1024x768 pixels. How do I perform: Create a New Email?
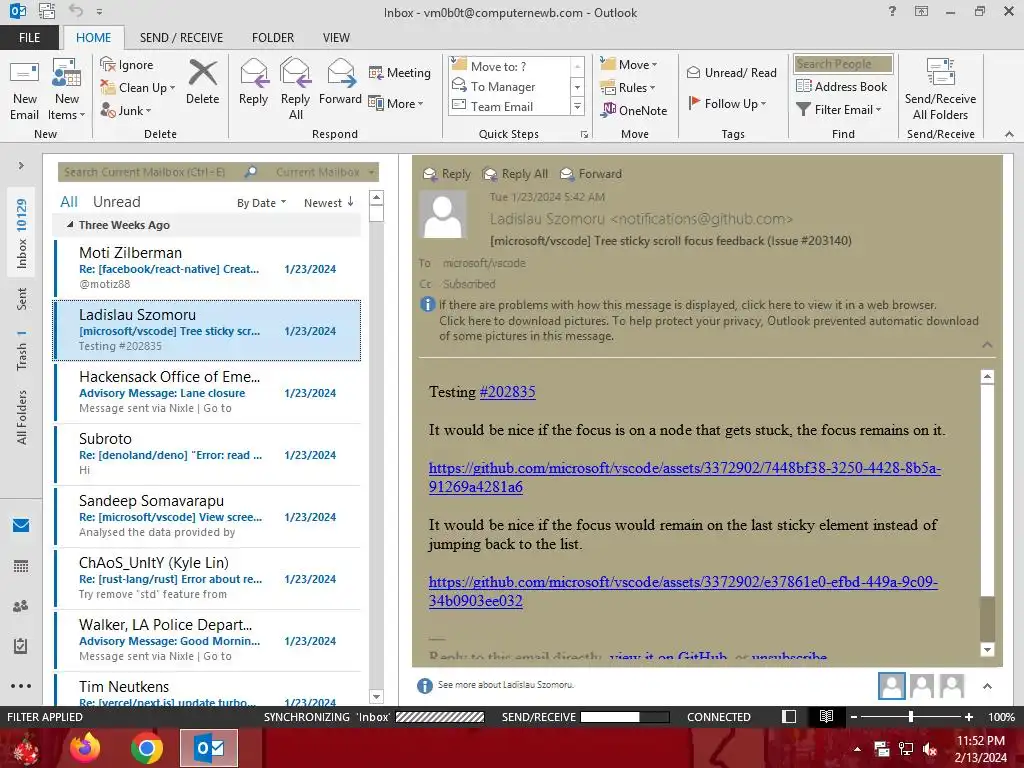point(24,90)
